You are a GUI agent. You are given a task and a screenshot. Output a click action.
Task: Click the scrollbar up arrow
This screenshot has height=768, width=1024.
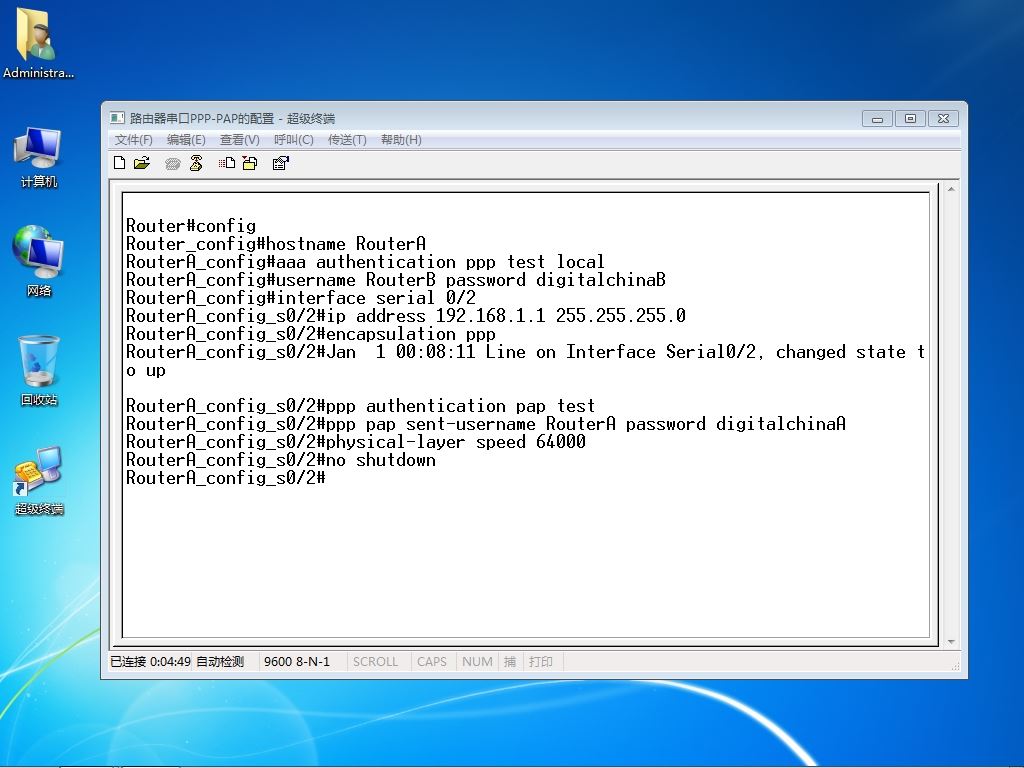952,189
